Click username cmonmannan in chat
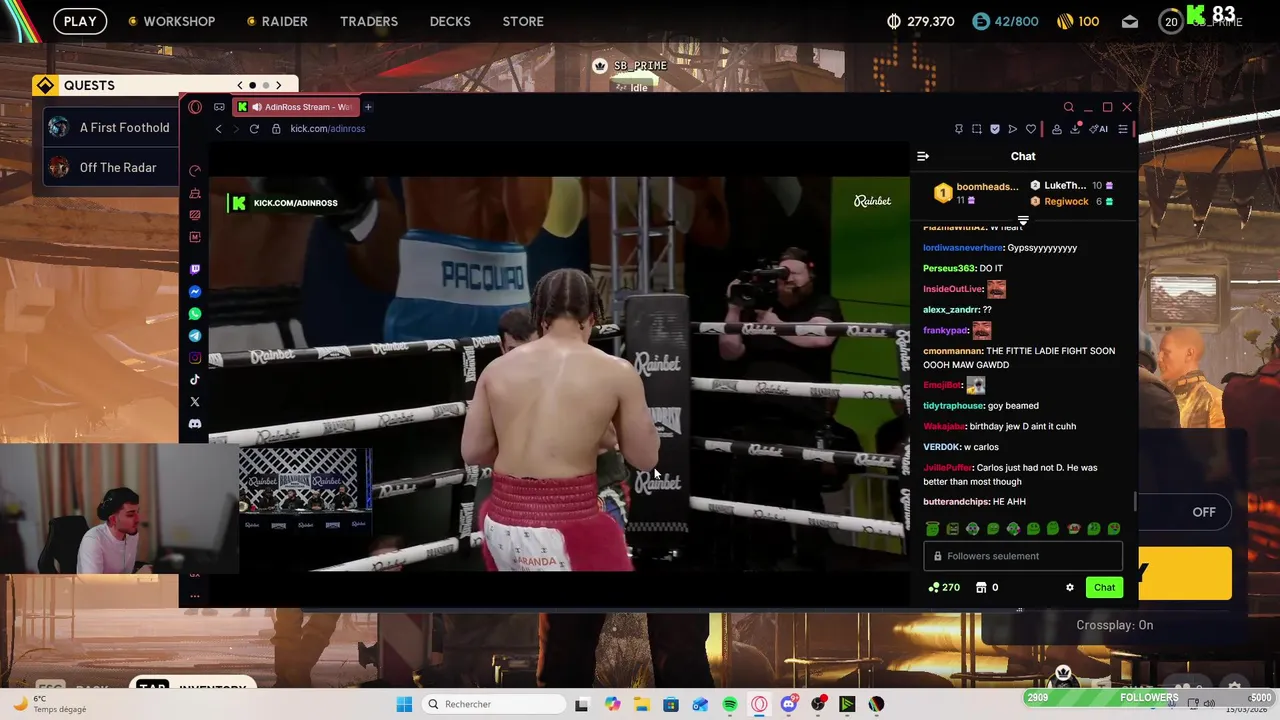 952,351
